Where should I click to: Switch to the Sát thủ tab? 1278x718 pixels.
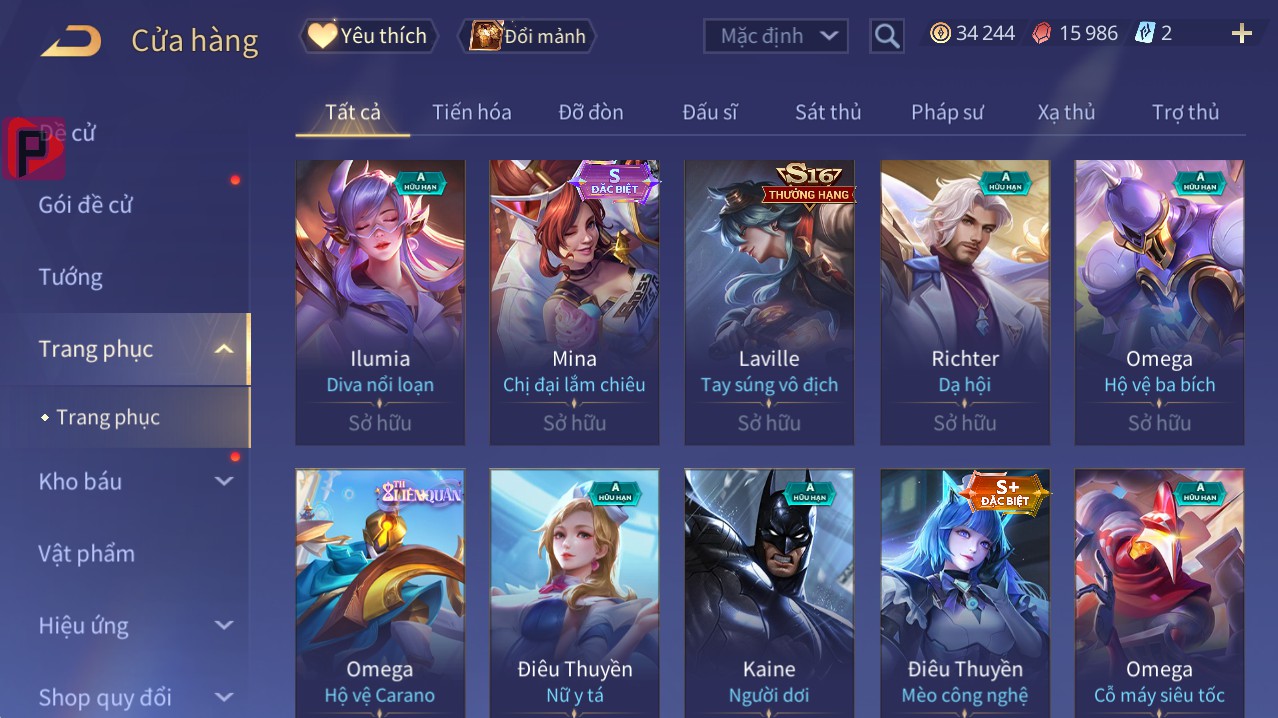pos(828,112)
